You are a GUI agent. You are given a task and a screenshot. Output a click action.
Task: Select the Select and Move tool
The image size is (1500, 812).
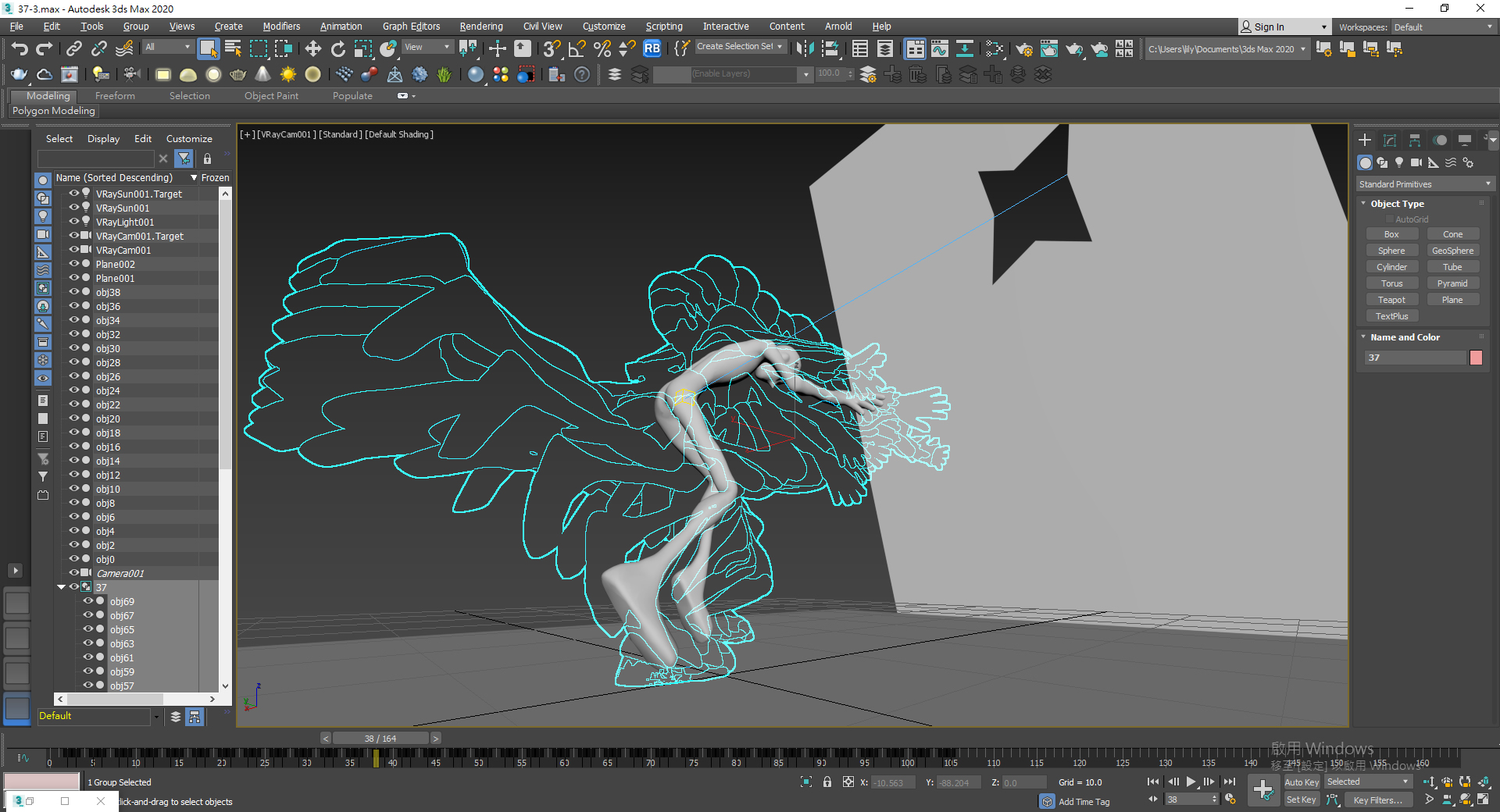click(x=312, y=49)
